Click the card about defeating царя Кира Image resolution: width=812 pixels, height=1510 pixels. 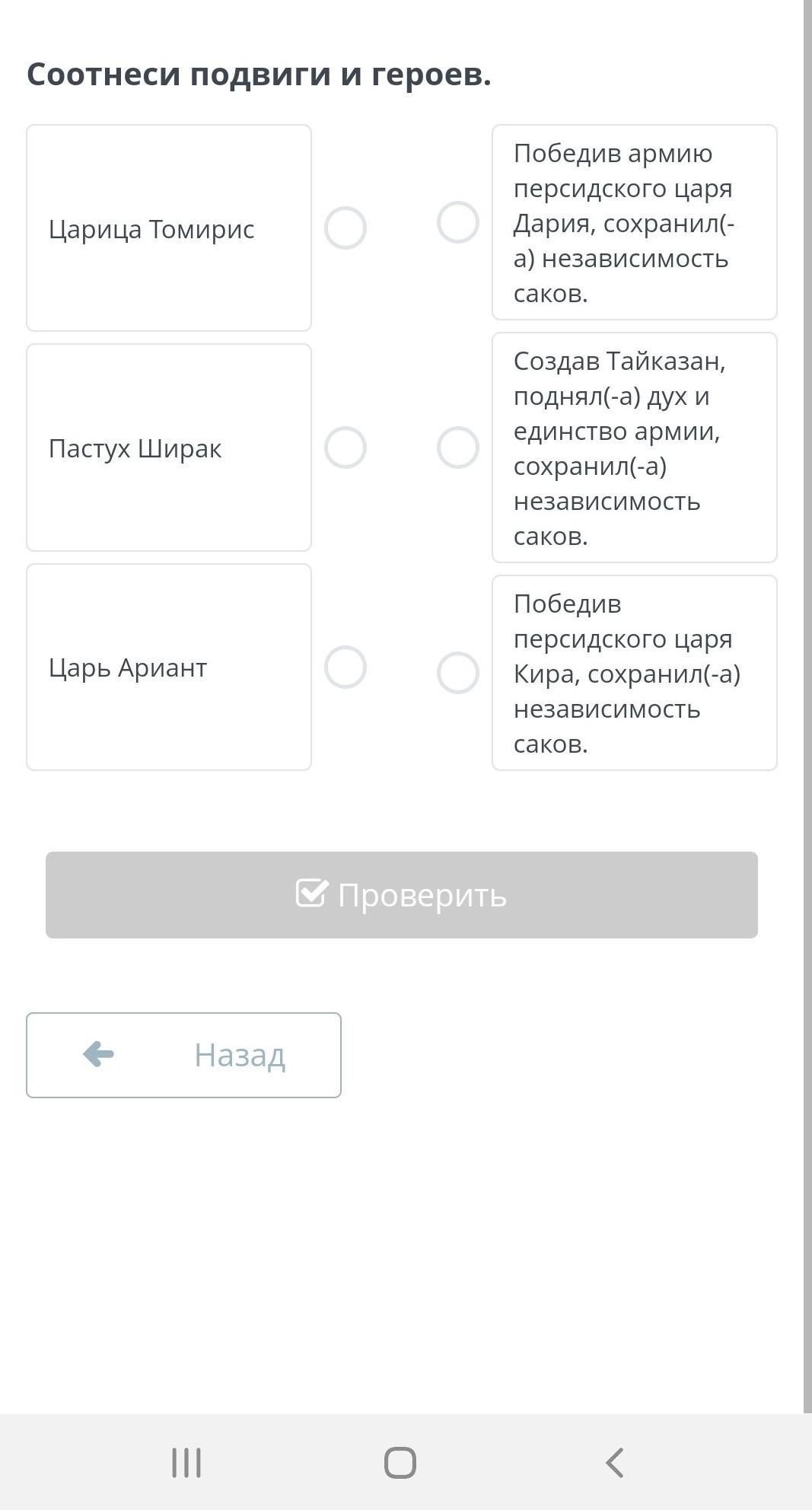click(x=635, y=673)
